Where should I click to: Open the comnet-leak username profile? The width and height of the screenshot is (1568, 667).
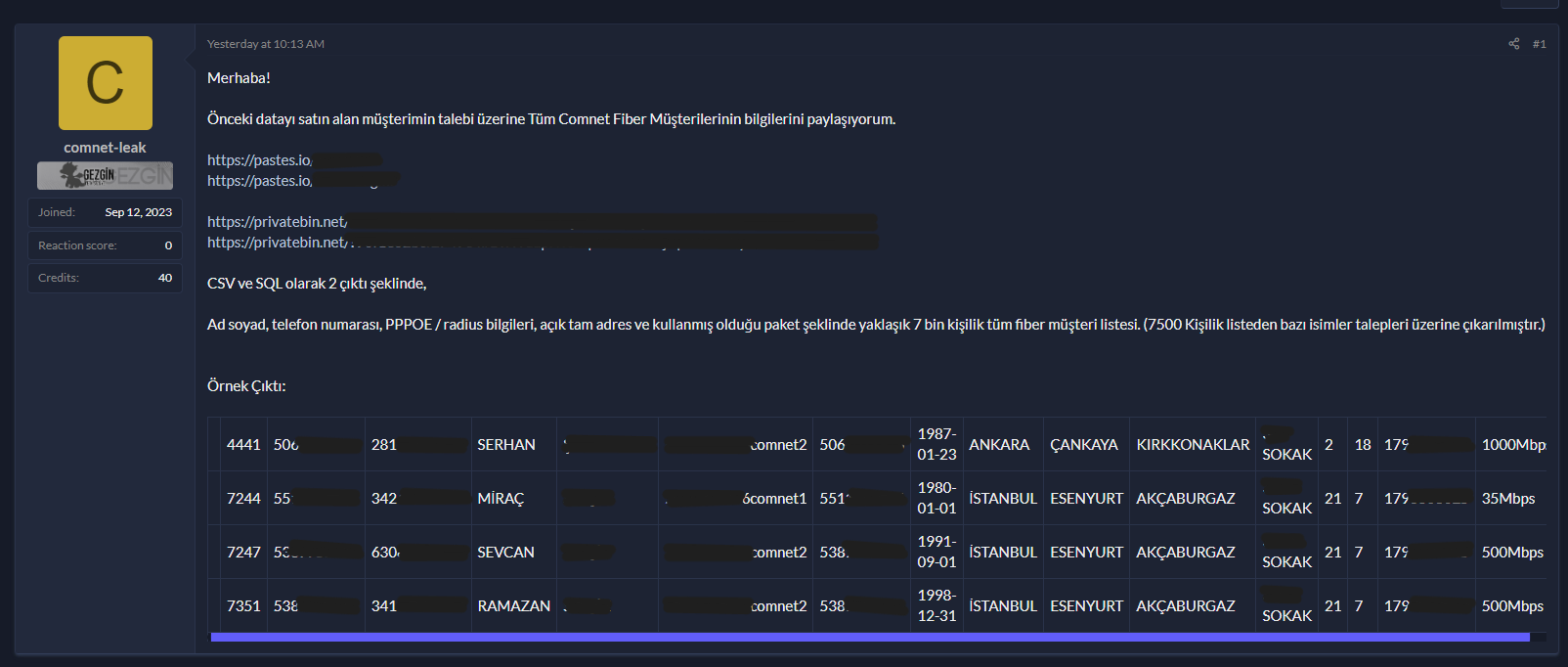click(x=105, y=148)
